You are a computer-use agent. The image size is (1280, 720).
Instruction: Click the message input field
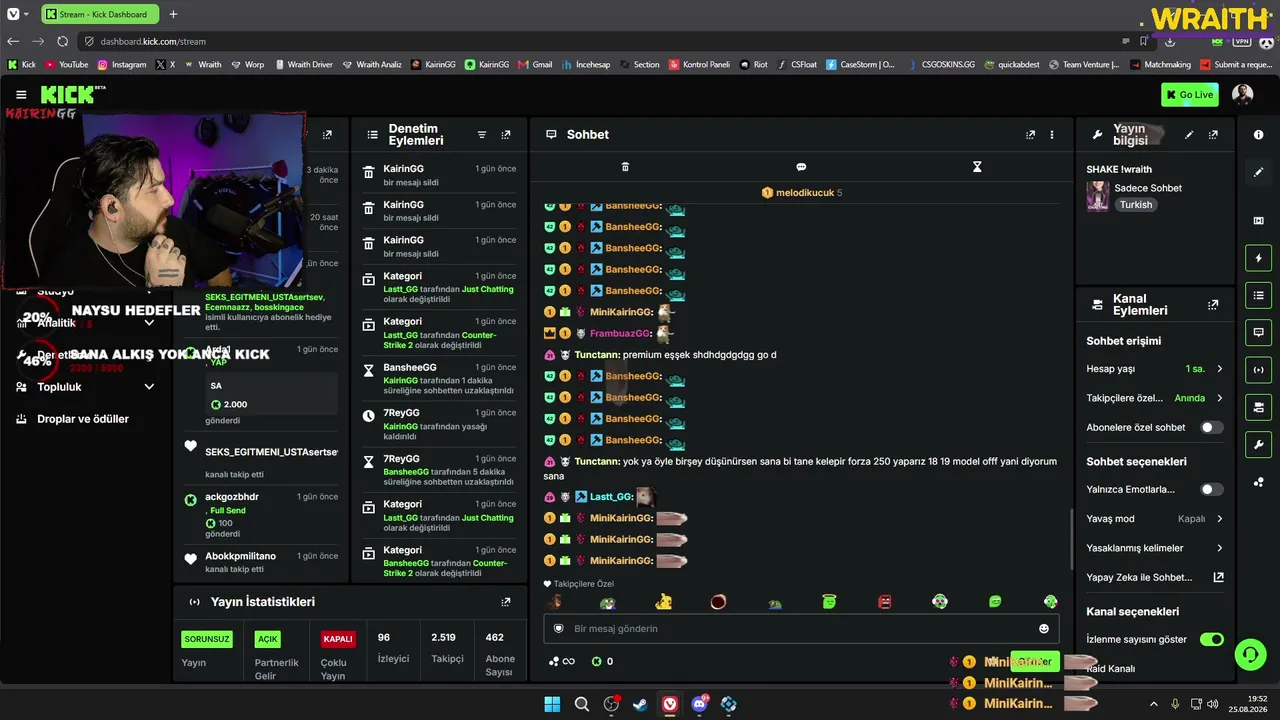click(801, 629)
